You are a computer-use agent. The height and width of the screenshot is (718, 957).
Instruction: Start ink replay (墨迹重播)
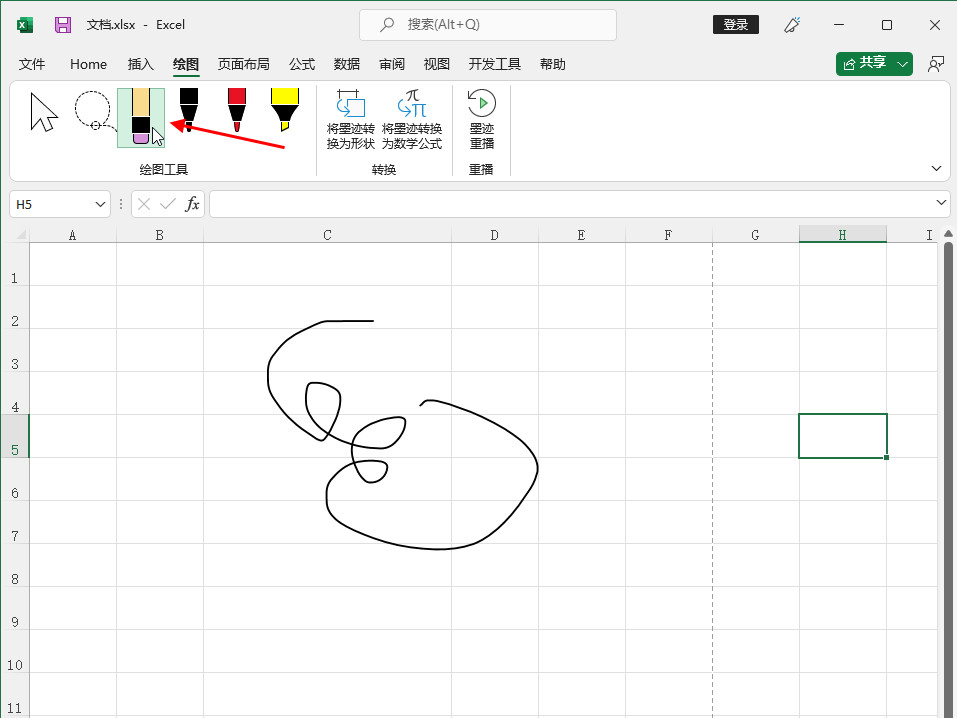click(x=482, y=120)
